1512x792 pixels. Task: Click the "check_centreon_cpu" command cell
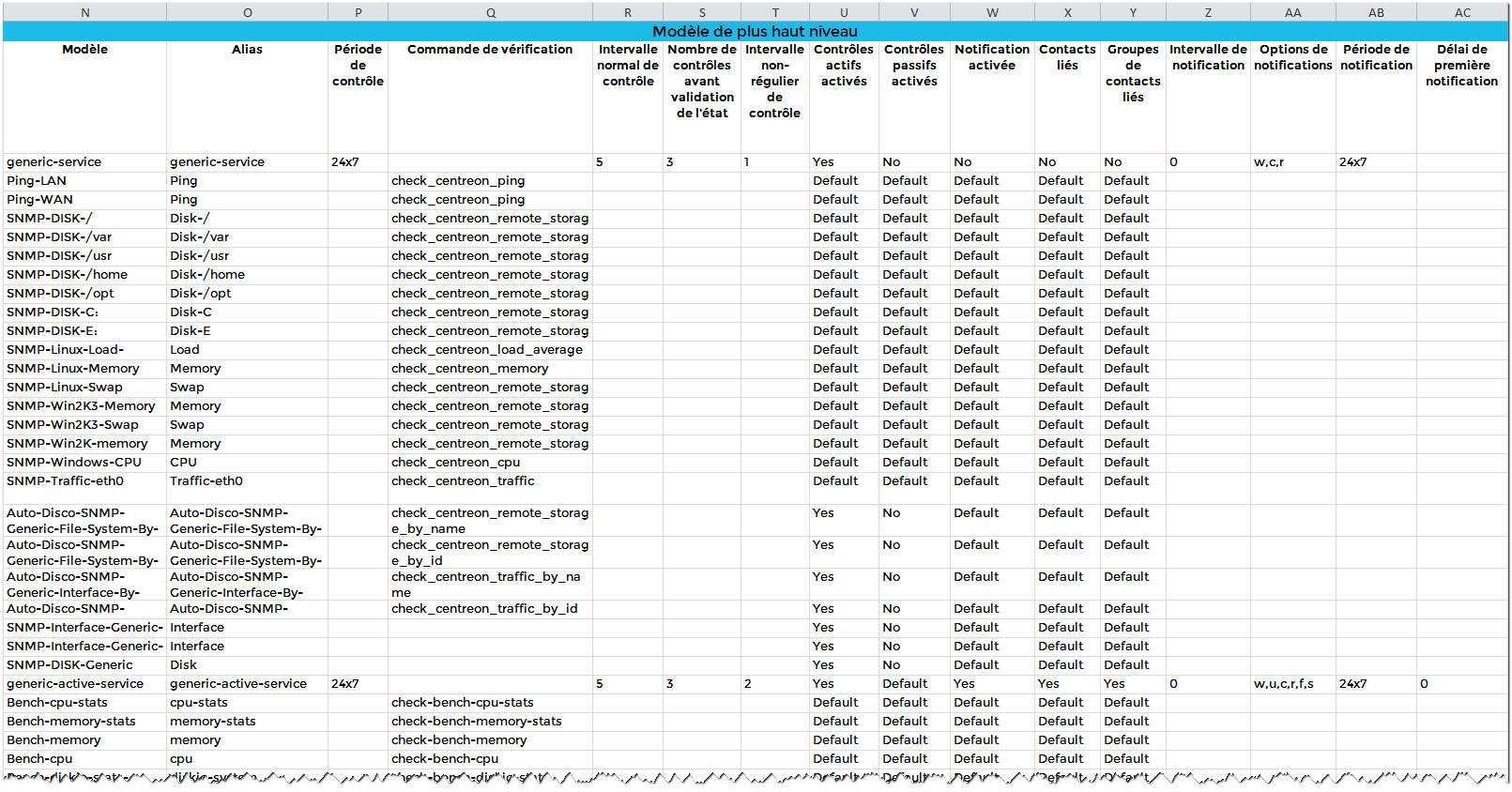click(456, 463)
